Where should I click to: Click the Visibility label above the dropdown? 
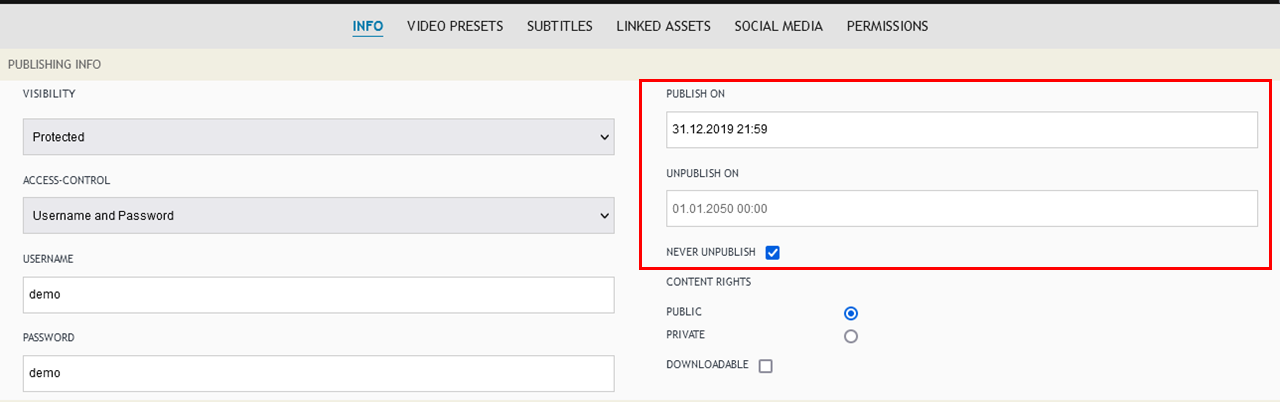pyautogui.click(x=49, y=94)
